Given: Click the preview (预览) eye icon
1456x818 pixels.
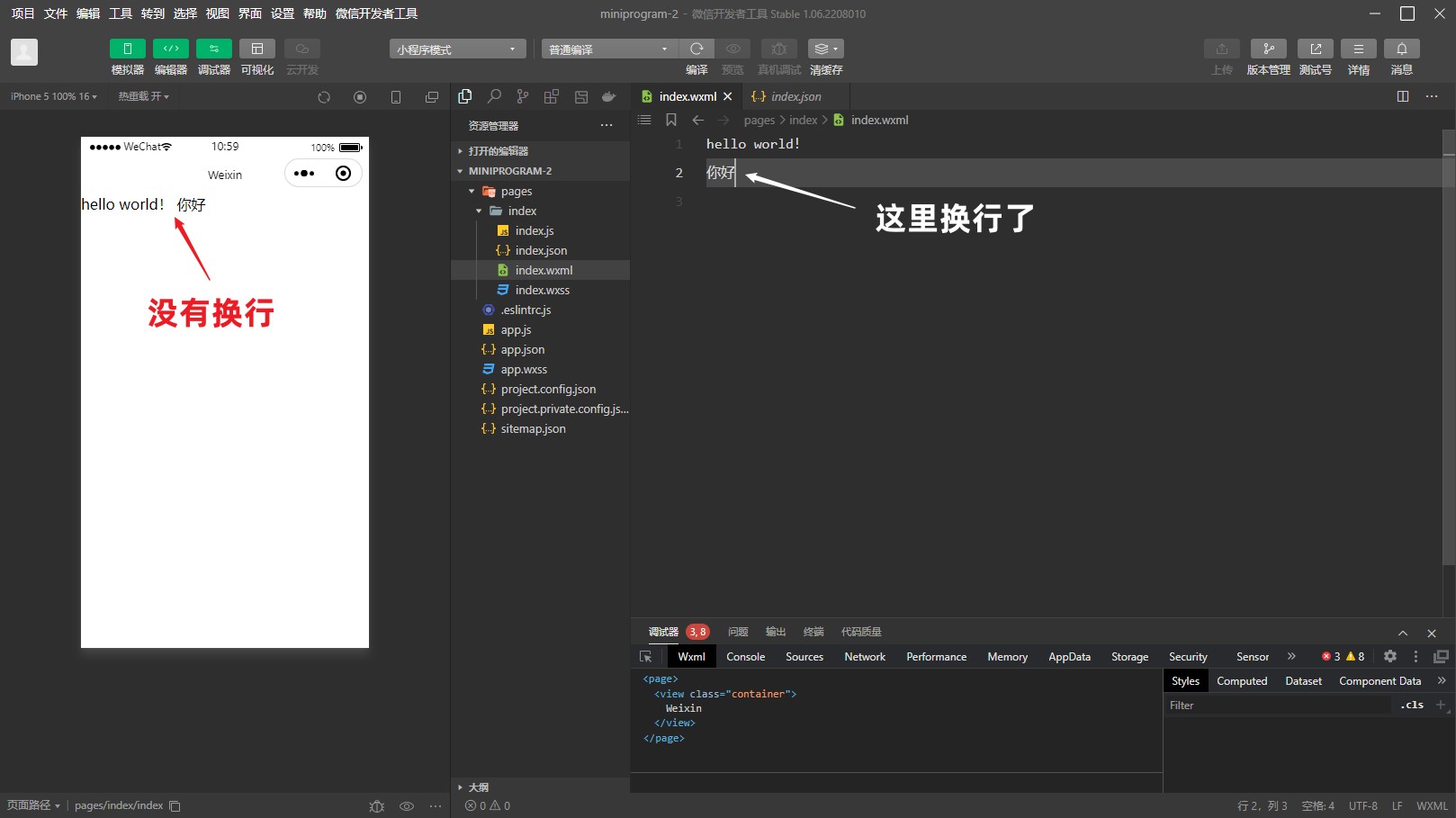Looking at the screenshot, I should click(733, 49).
